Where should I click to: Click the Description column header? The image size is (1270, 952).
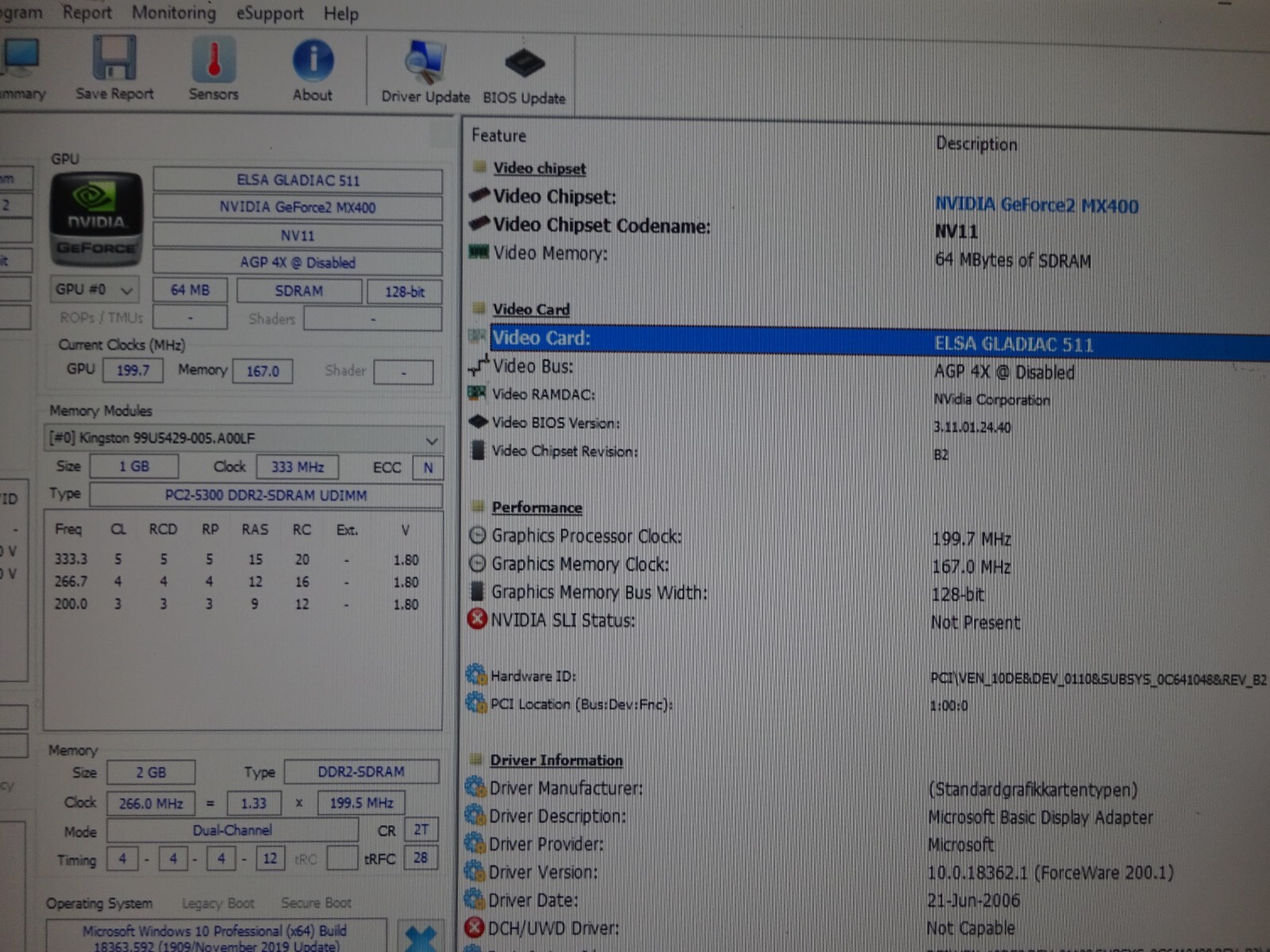point(976,144)
